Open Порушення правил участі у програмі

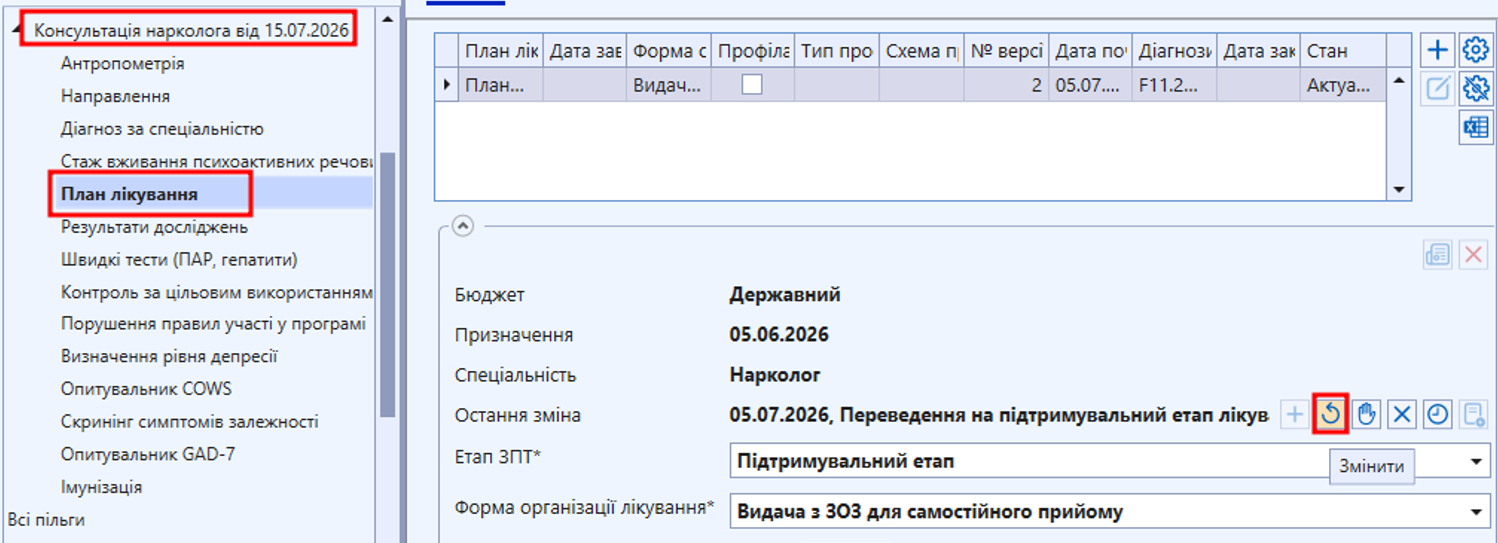(x=213, y=324)
